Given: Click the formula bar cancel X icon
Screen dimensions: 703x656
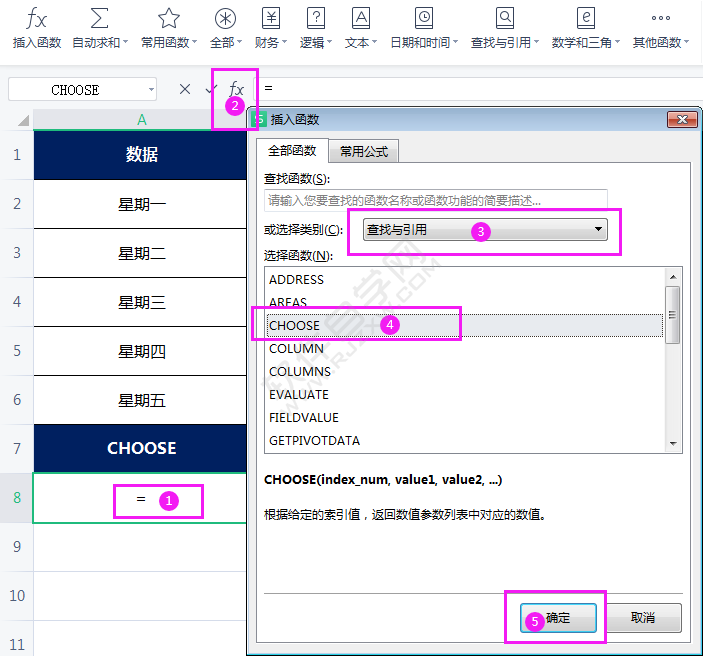Looking at the screenshot, I should (185, 89).
